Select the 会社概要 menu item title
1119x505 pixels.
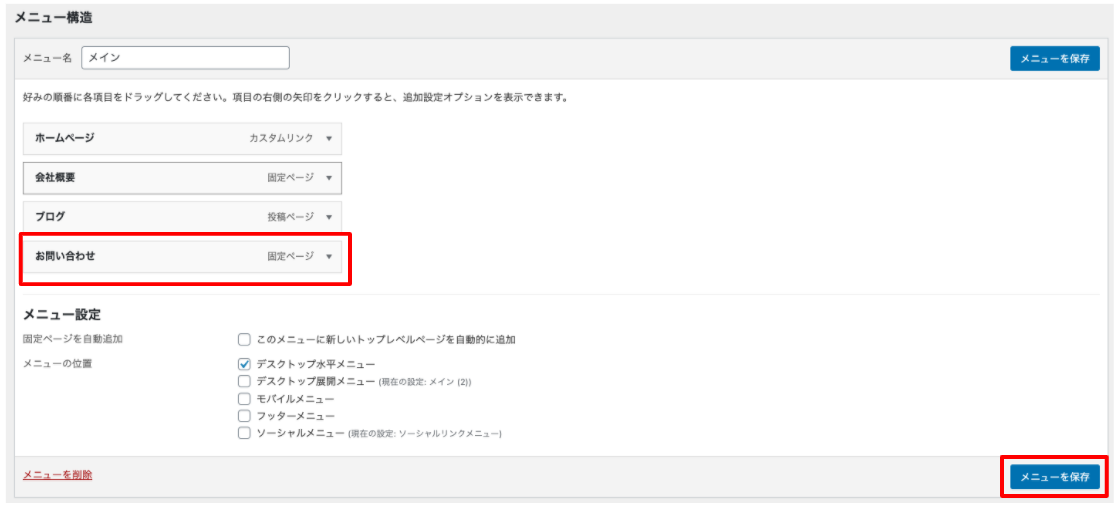click(56, 178)
